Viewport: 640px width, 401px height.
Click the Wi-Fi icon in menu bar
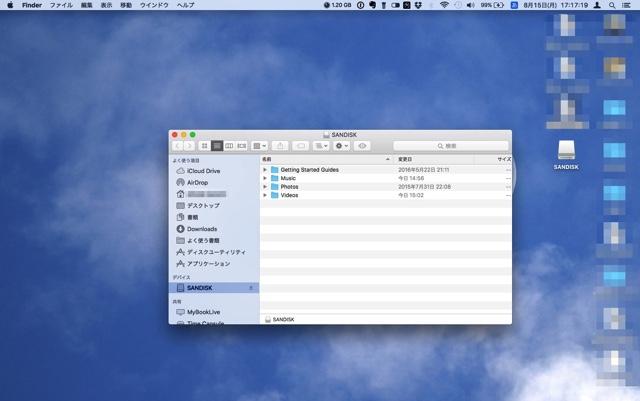(x=443, y=5)
